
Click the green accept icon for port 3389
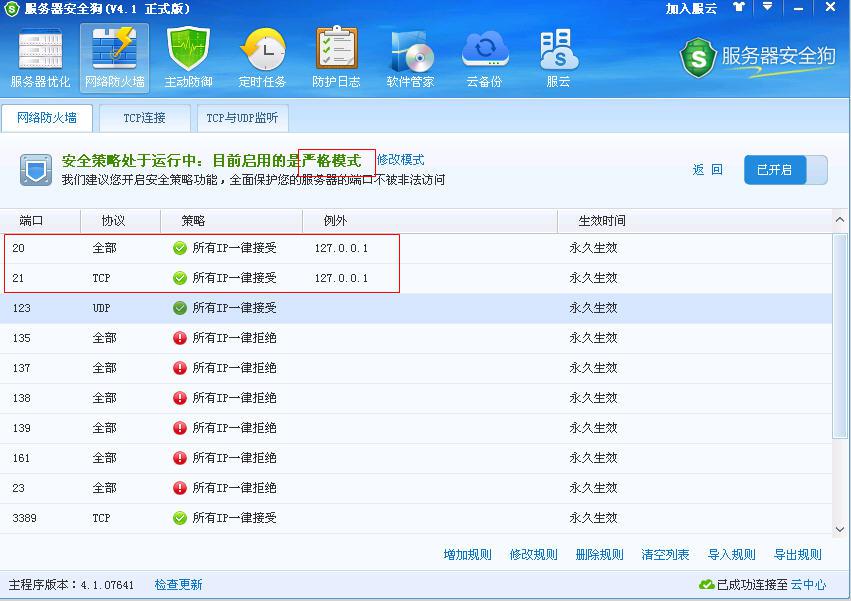click(180, 518)
